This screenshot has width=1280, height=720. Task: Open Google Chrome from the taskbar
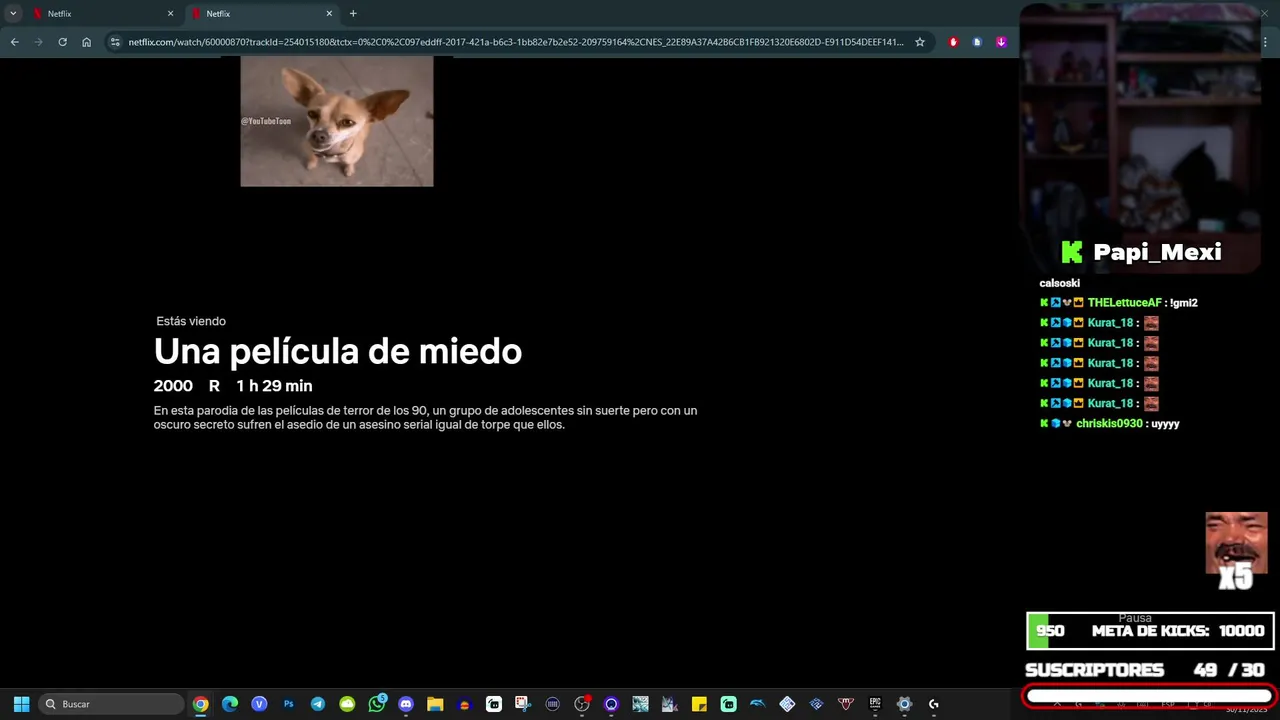(201, 704)
